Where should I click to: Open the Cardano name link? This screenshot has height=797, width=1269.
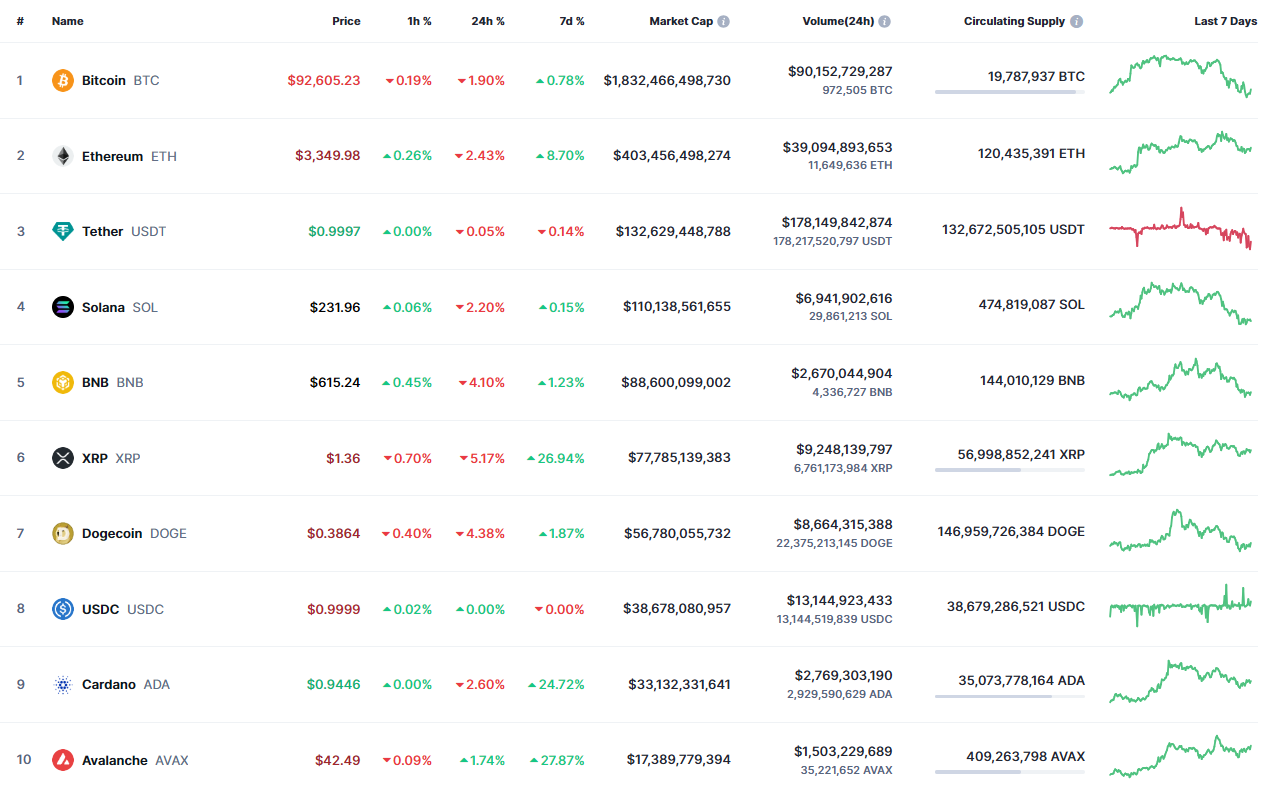coord(109,685)
